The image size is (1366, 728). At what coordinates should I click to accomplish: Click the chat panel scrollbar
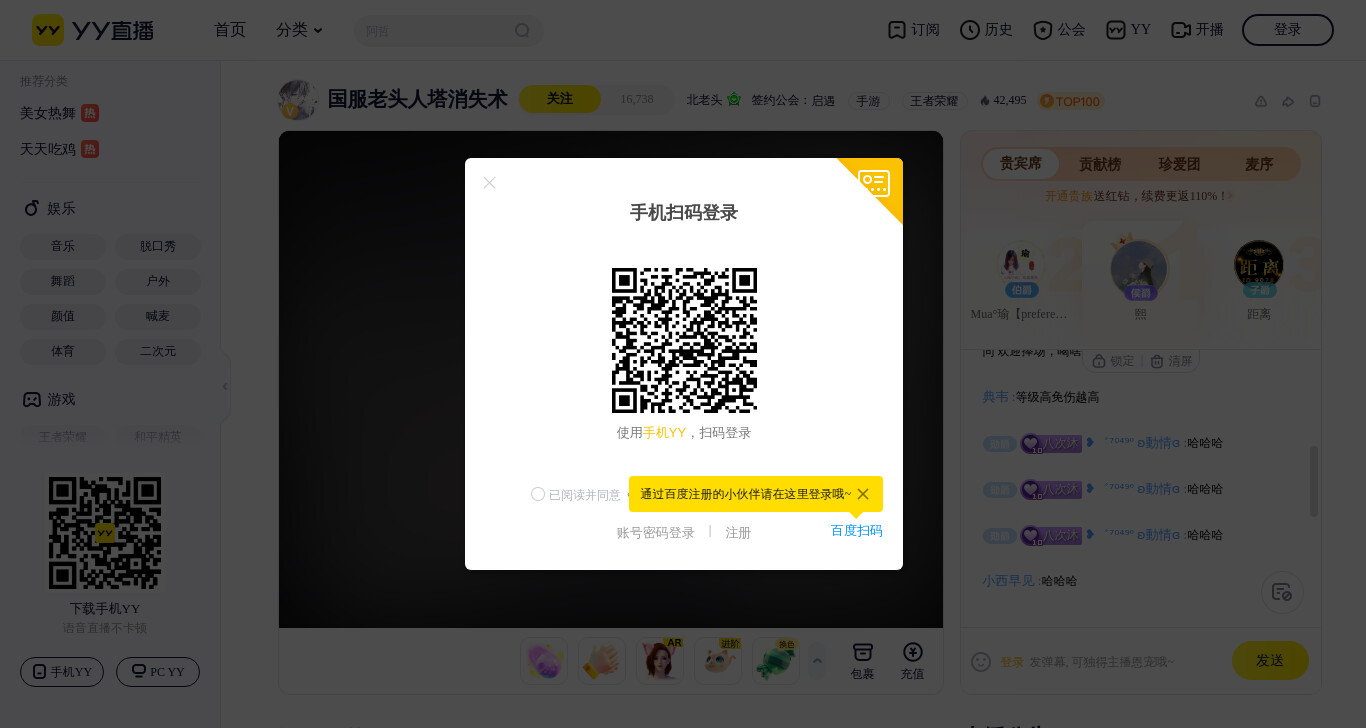click(x=1314, y=481)
